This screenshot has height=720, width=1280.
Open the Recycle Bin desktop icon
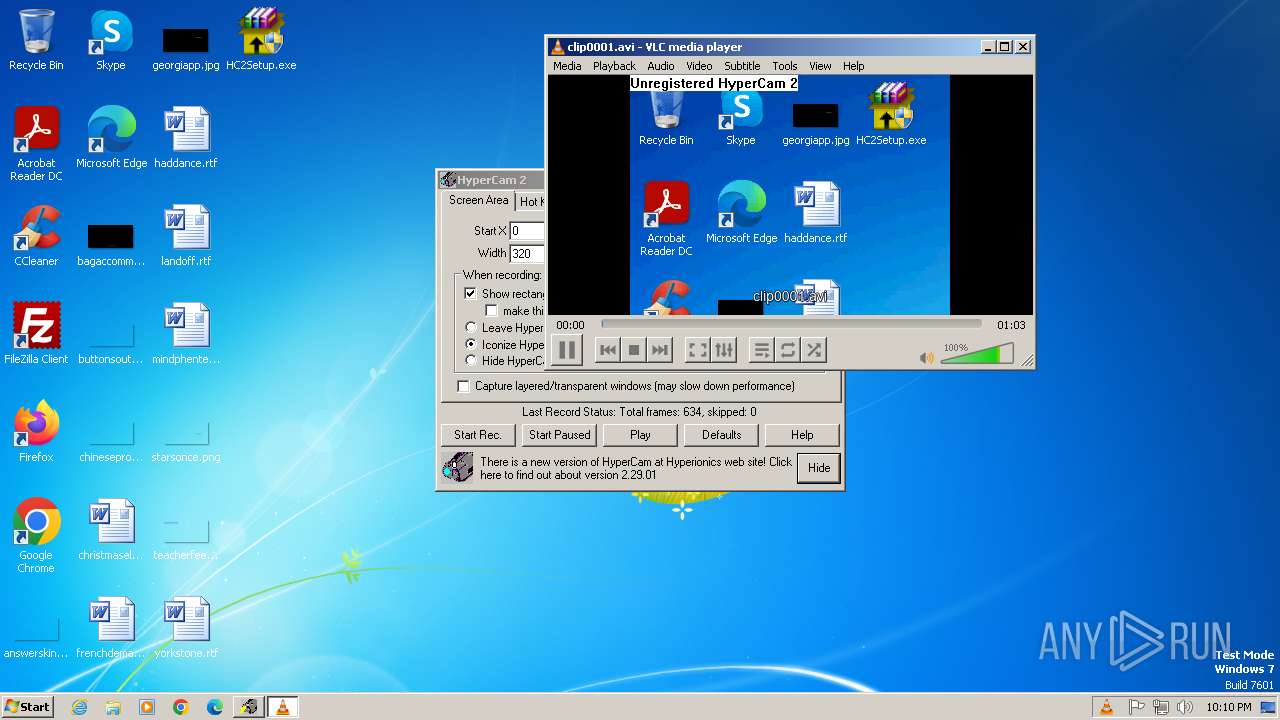click(x=36, y=41)
